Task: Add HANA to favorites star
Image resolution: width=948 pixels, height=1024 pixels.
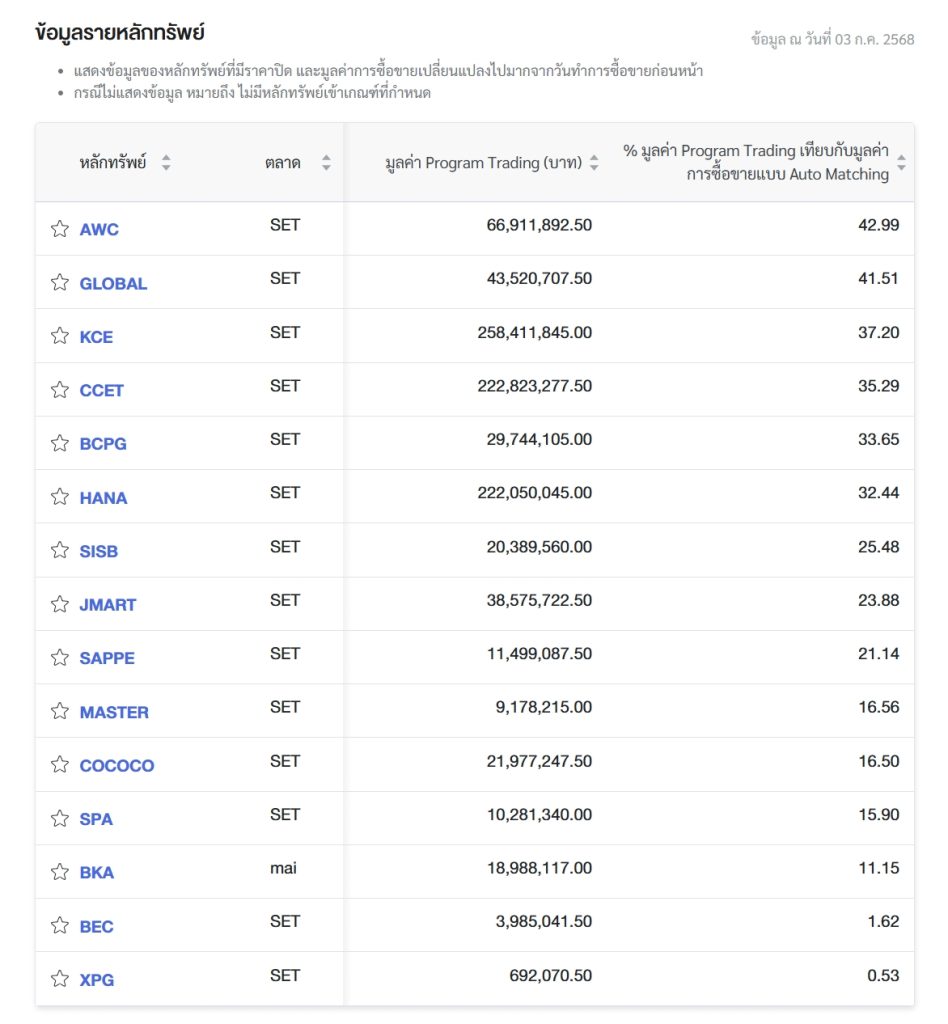Action: click(59, 497)
